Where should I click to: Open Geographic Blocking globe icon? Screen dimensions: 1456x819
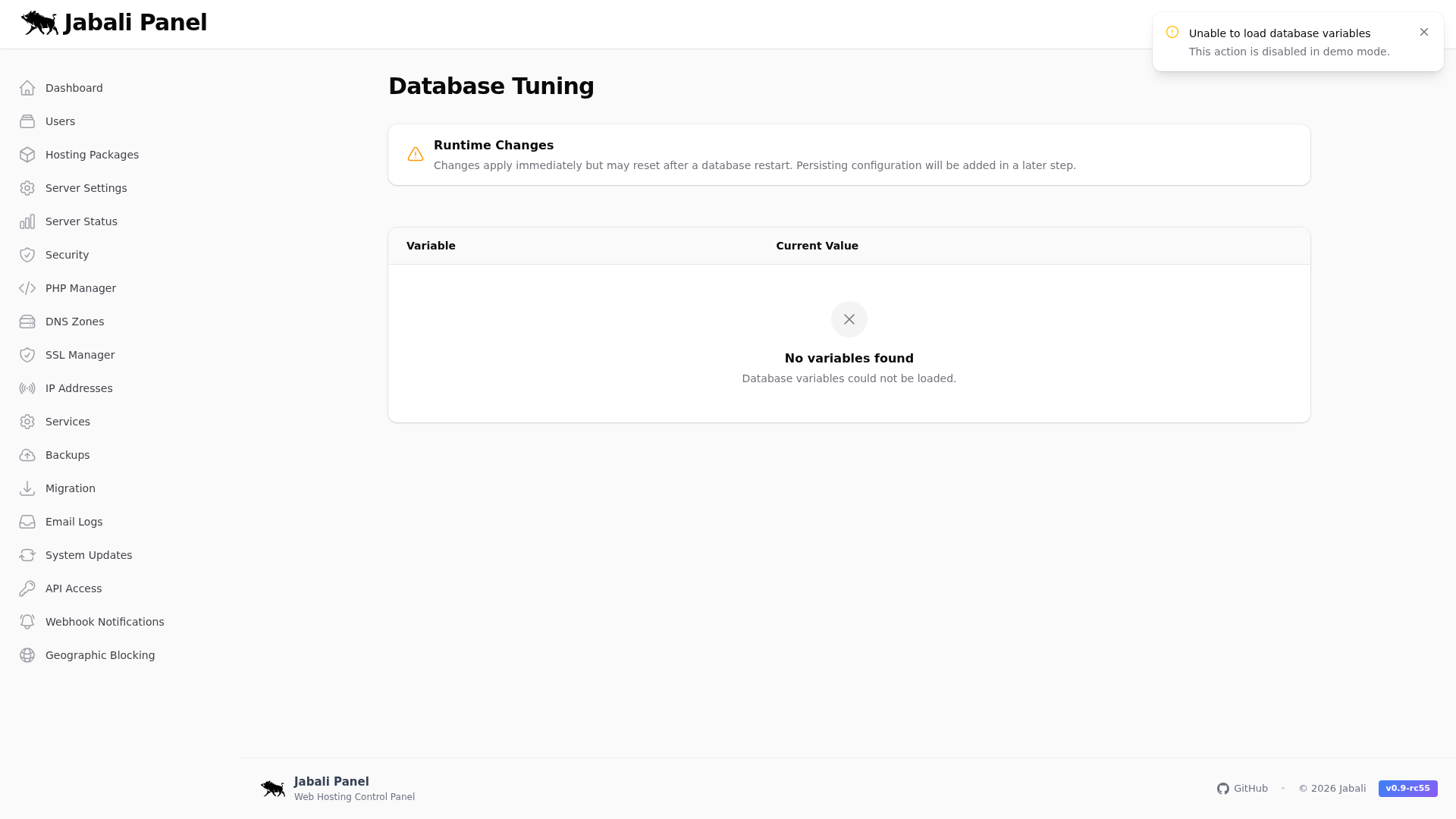point(27,655)
